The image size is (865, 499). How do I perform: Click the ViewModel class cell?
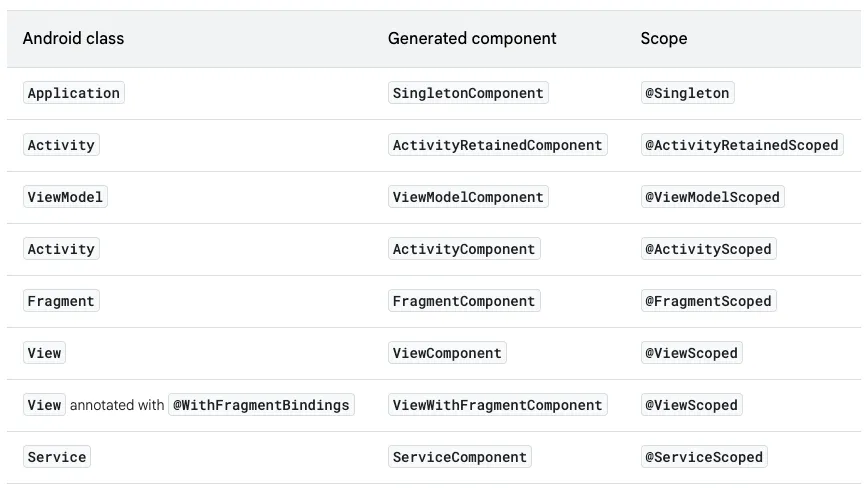click(65, 197)
